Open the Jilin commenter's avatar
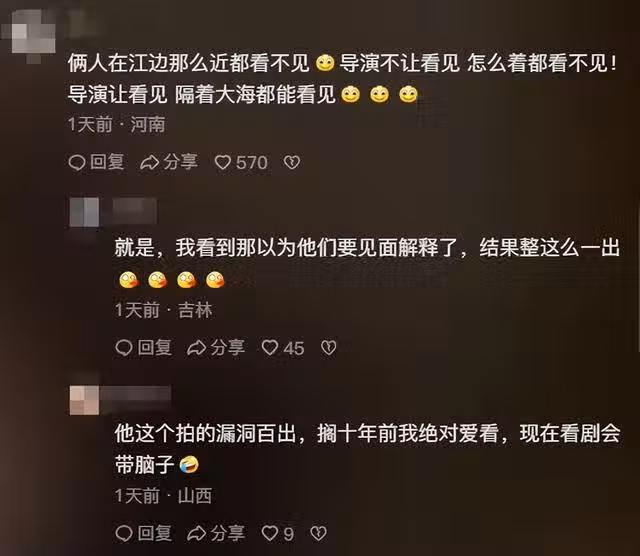The width and height of the screenshot is (640, 556). click(84, 212)
